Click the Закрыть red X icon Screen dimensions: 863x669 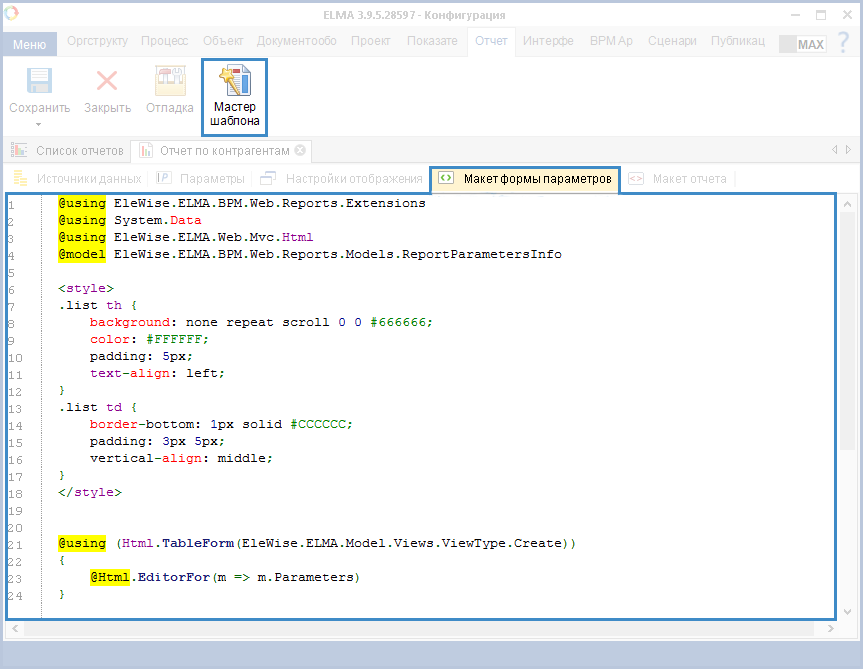(107, 81)
